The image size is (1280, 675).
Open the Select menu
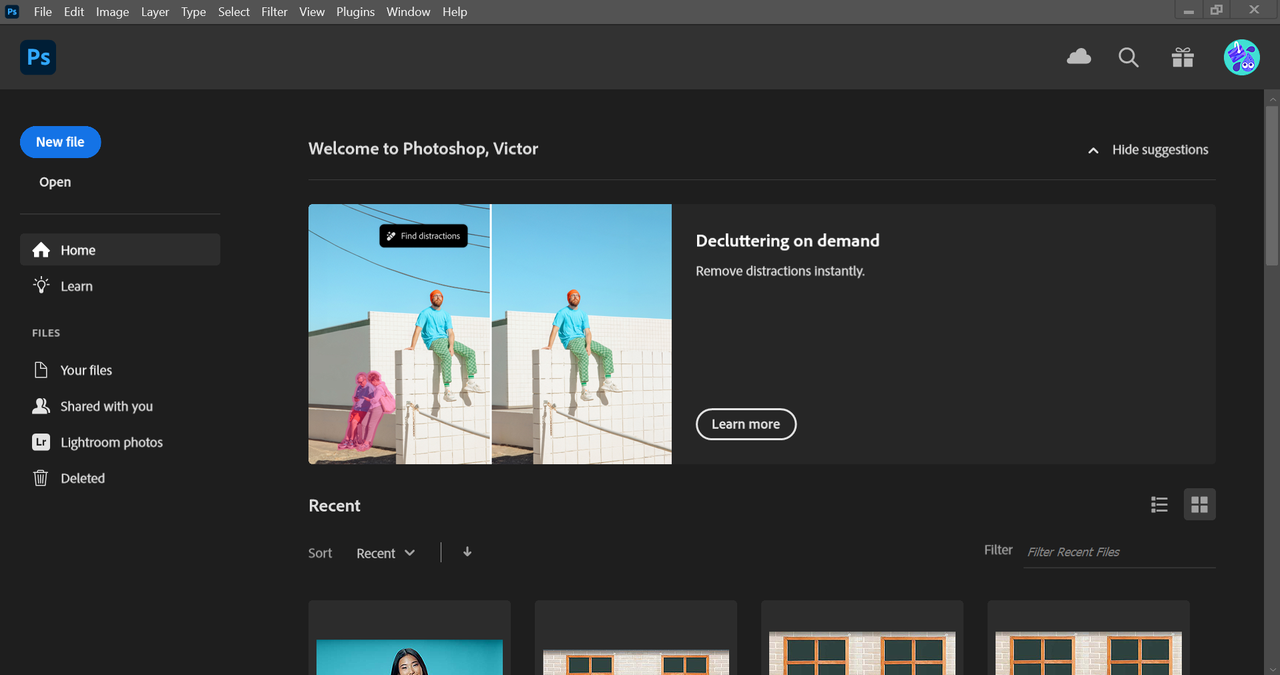(x=234, y=12)
